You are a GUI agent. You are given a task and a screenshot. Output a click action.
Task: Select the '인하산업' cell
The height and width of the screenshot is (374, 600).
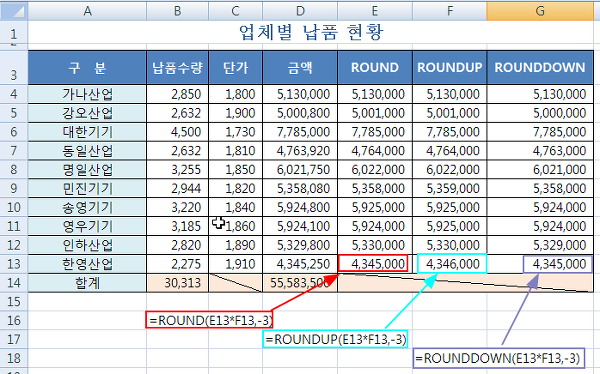click(x=87, y=245)
